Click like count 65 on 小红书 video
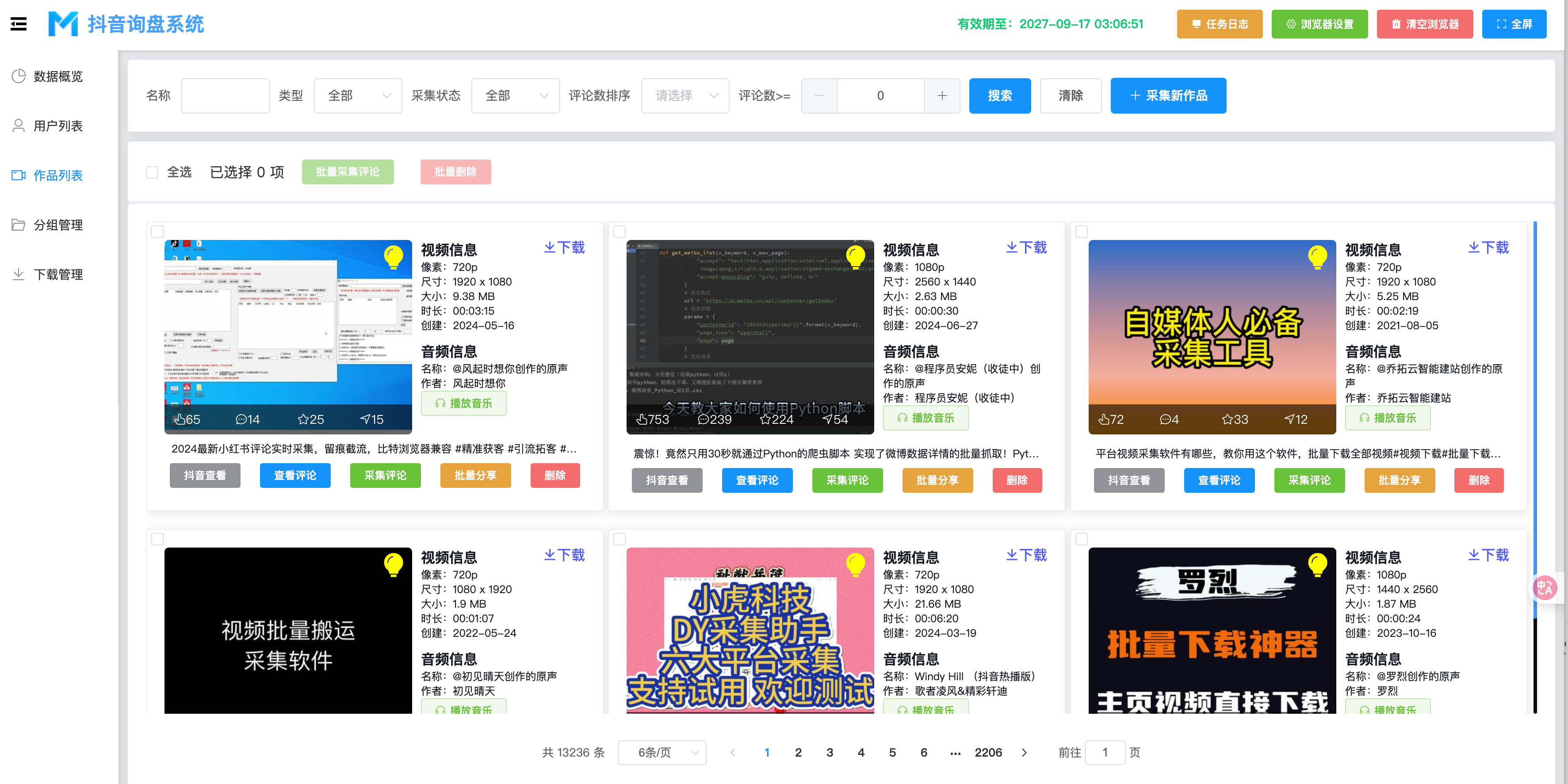The width and height of the screenshot is (1568, 784). (x=187, y=419)
